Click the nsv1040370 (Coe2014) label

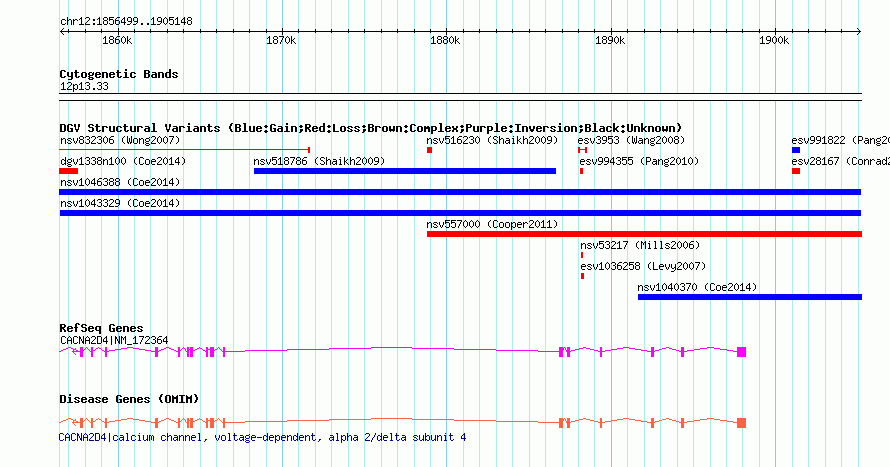point(697,287)
